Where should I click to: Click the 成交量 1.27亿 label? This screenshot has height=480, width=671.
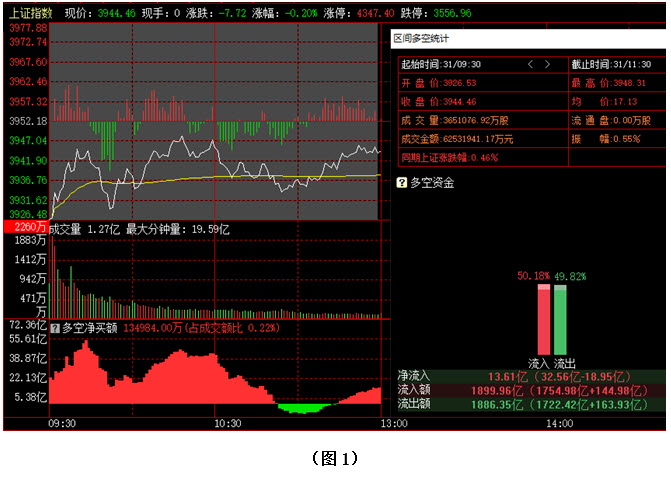click(x=84, y=230)
